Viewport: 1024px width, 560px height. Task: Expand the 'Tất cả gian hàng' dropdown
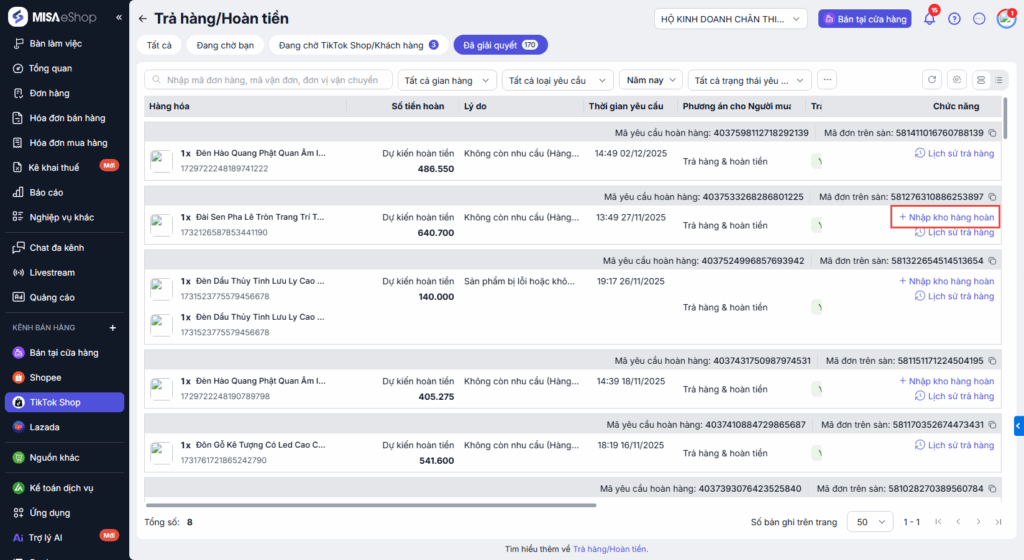tap(446, 80)
